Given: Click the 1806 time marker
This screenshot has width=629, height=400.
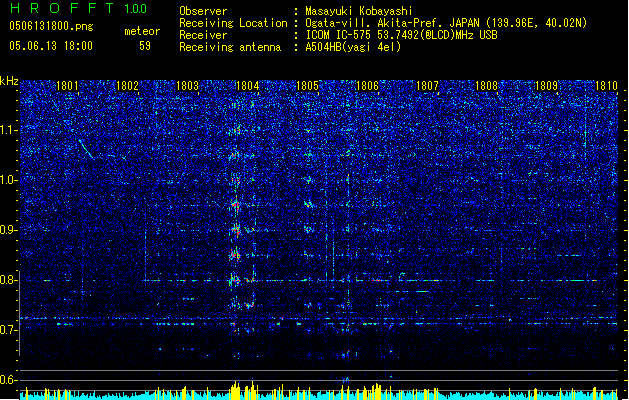Looking at the screenshot, I should (367, 86).
